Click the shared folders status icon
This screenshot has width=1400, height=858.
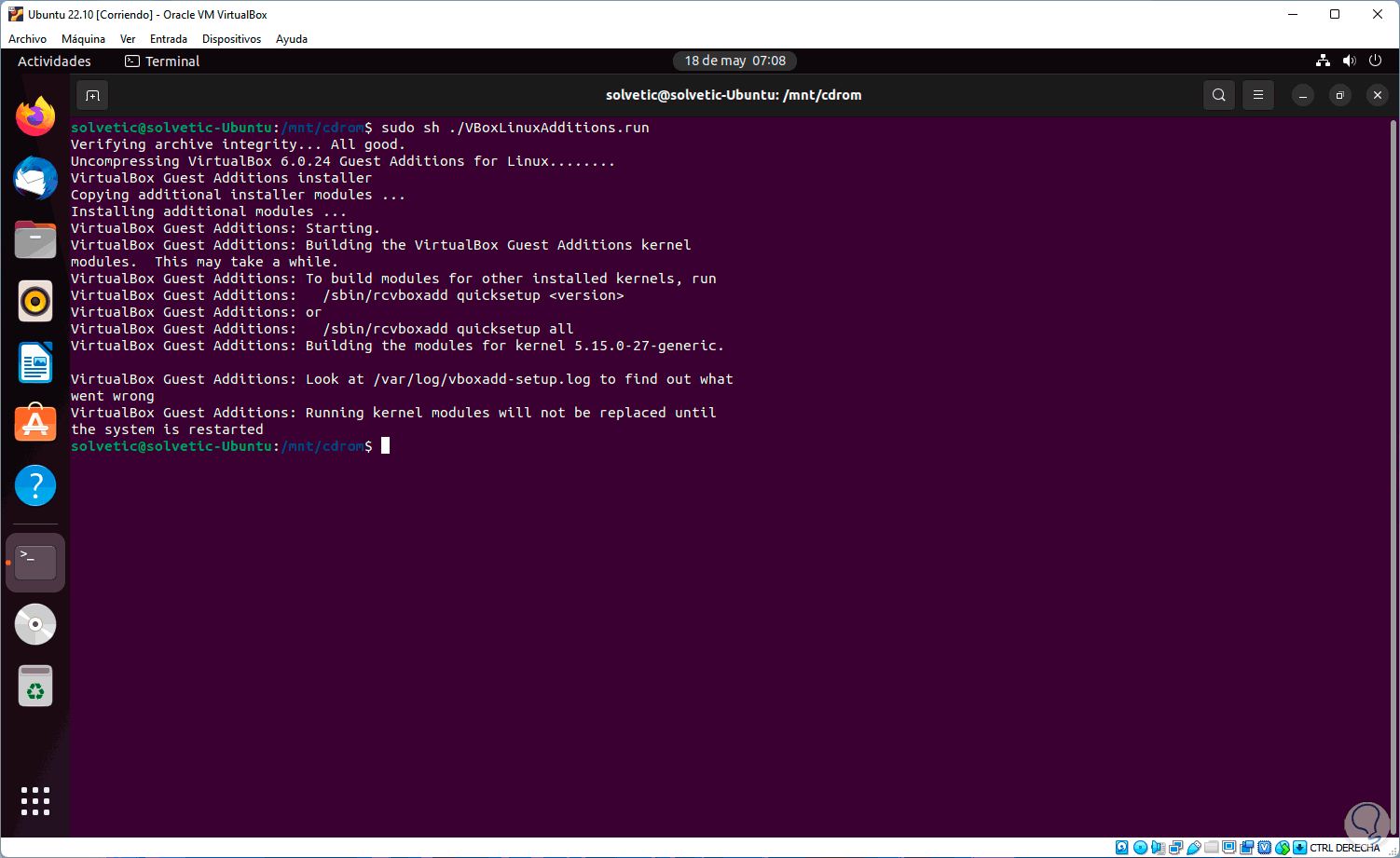[x=1211, y=848]
